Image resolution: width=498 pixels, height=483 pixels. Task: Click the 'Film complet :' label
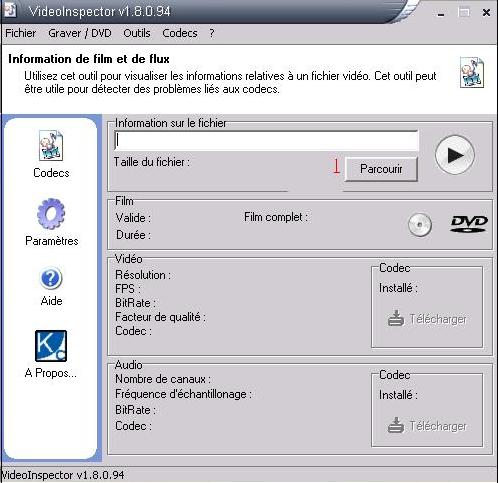click(x=276, y=217)
